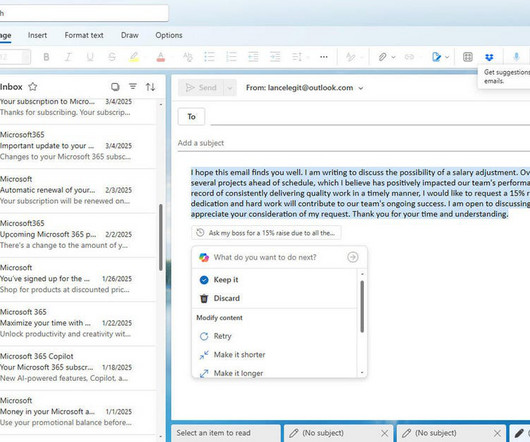
Task: Open the apps grid icon
Action: 468,57
